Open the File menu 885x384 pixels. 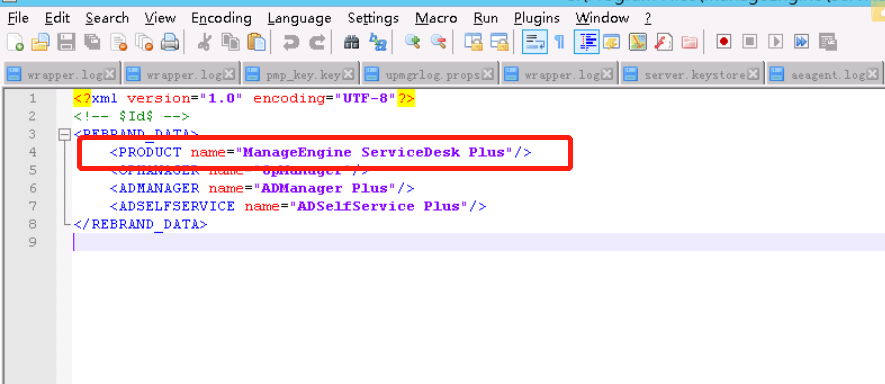pyautogui.click(x=18, y=18)
